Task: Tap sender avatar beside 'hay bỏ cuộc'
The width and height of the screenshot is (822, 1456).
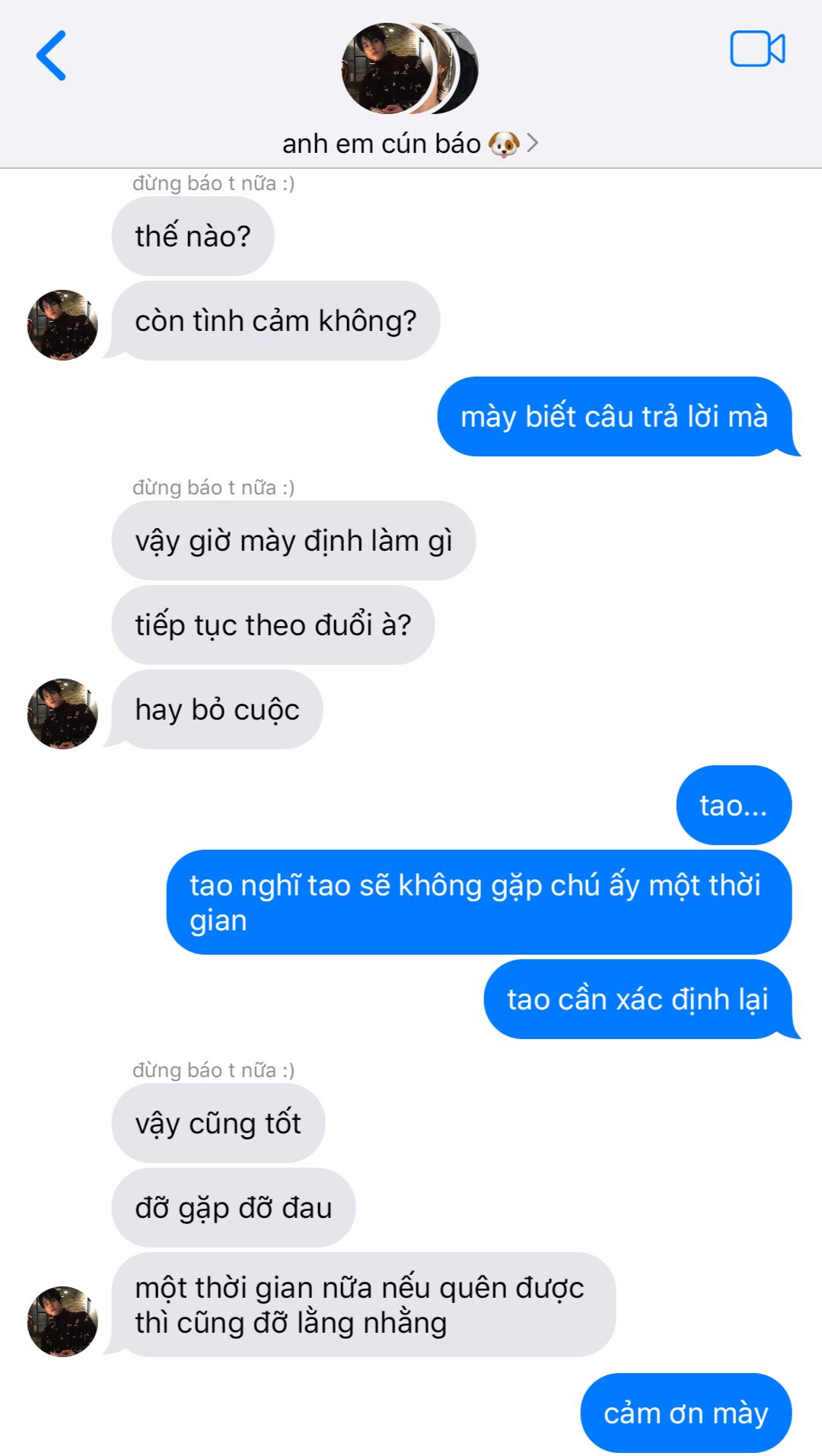Action: pos(62,714)
